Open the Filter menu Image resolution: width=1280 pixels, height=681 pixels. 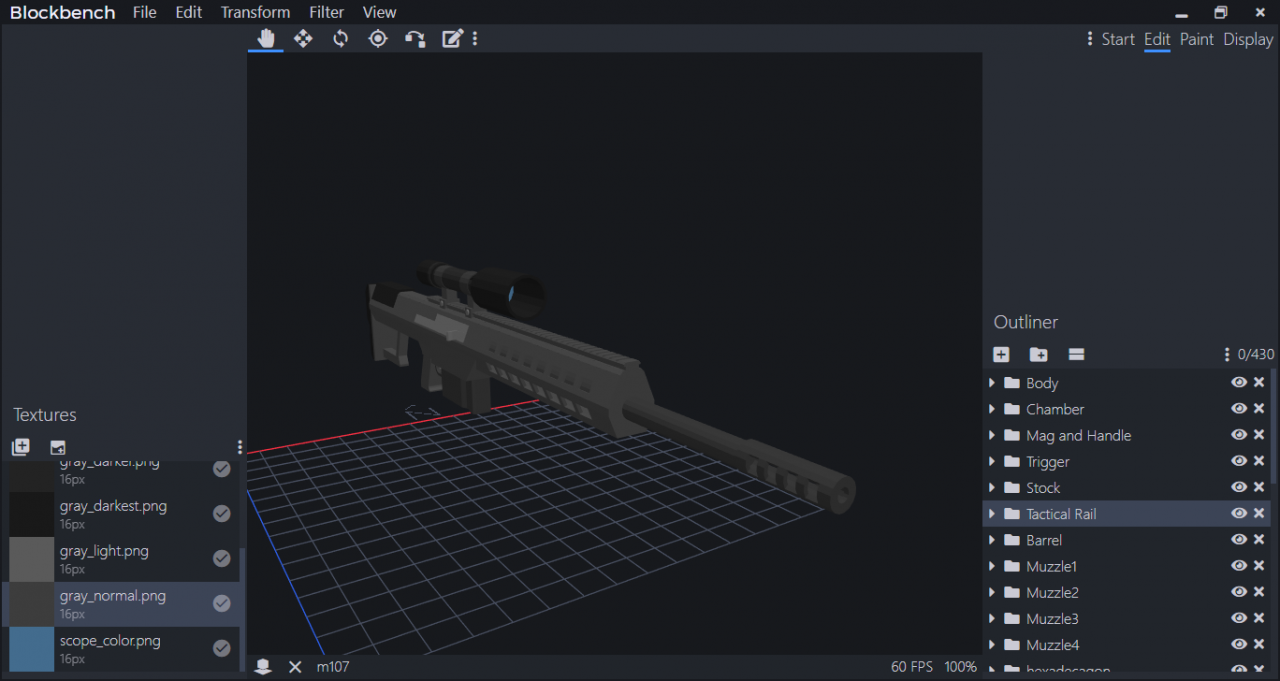coord(326,12)
